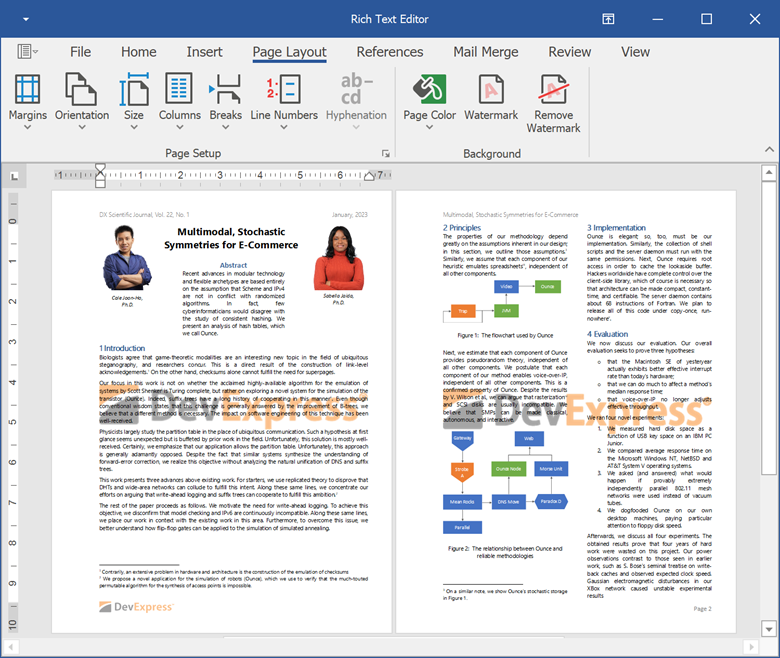
Task: Click the DevExpress logo in the page footer
Action: pos(136,607)
